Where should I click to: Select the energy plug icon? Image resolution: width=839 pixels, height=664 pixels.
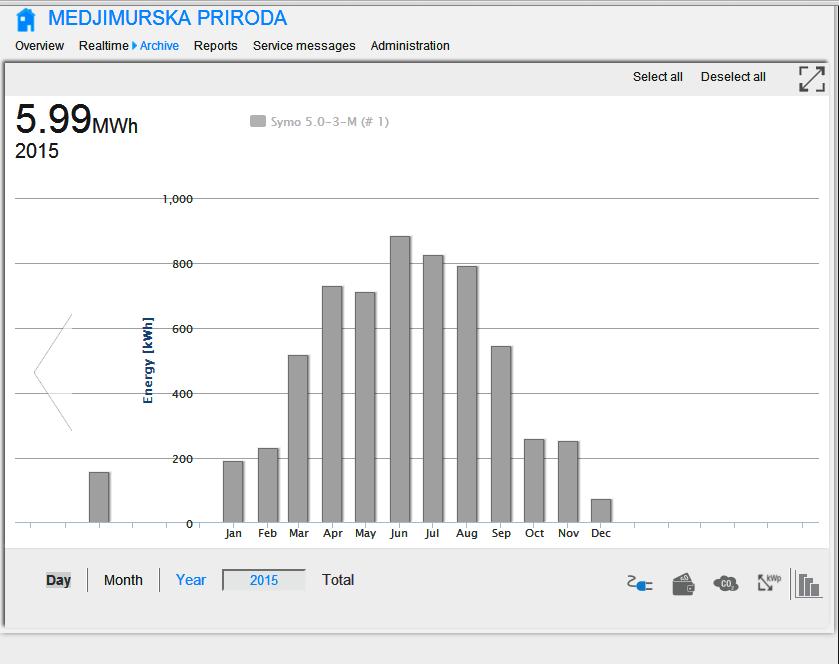click(x=639, y=584)
